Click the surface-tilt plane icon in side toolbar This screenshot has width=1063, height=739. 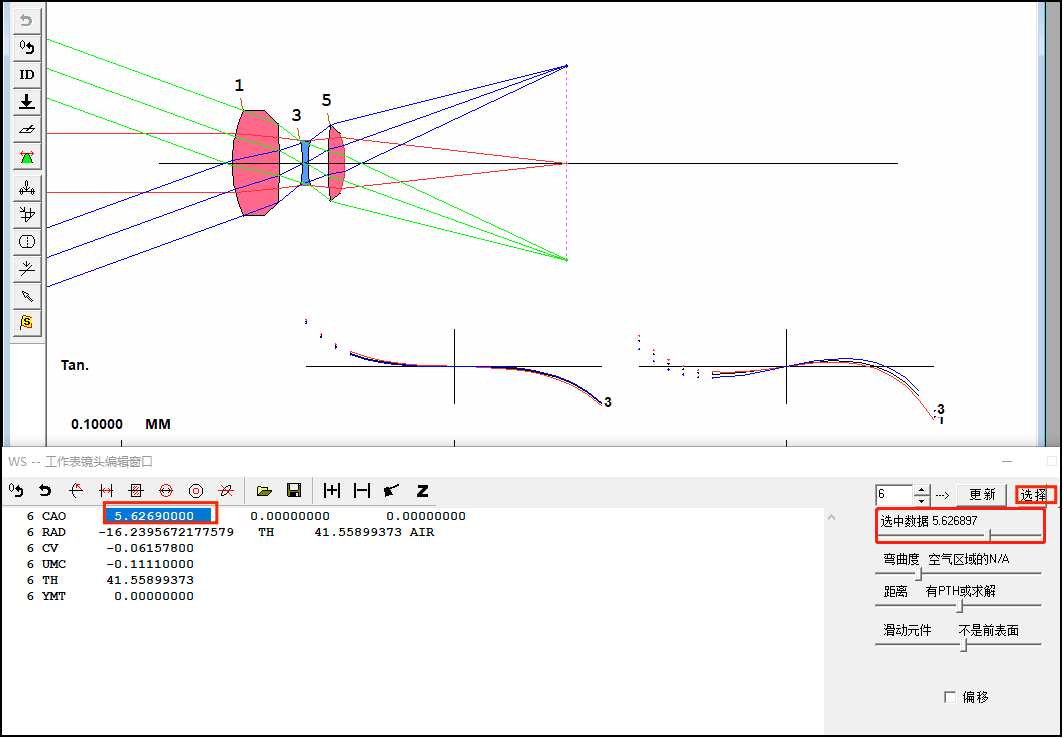click(x=26, y=129)
